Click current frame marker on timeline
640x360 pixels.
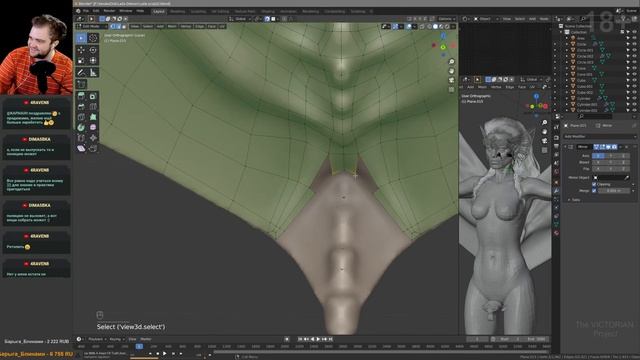[x=139, y=346]
